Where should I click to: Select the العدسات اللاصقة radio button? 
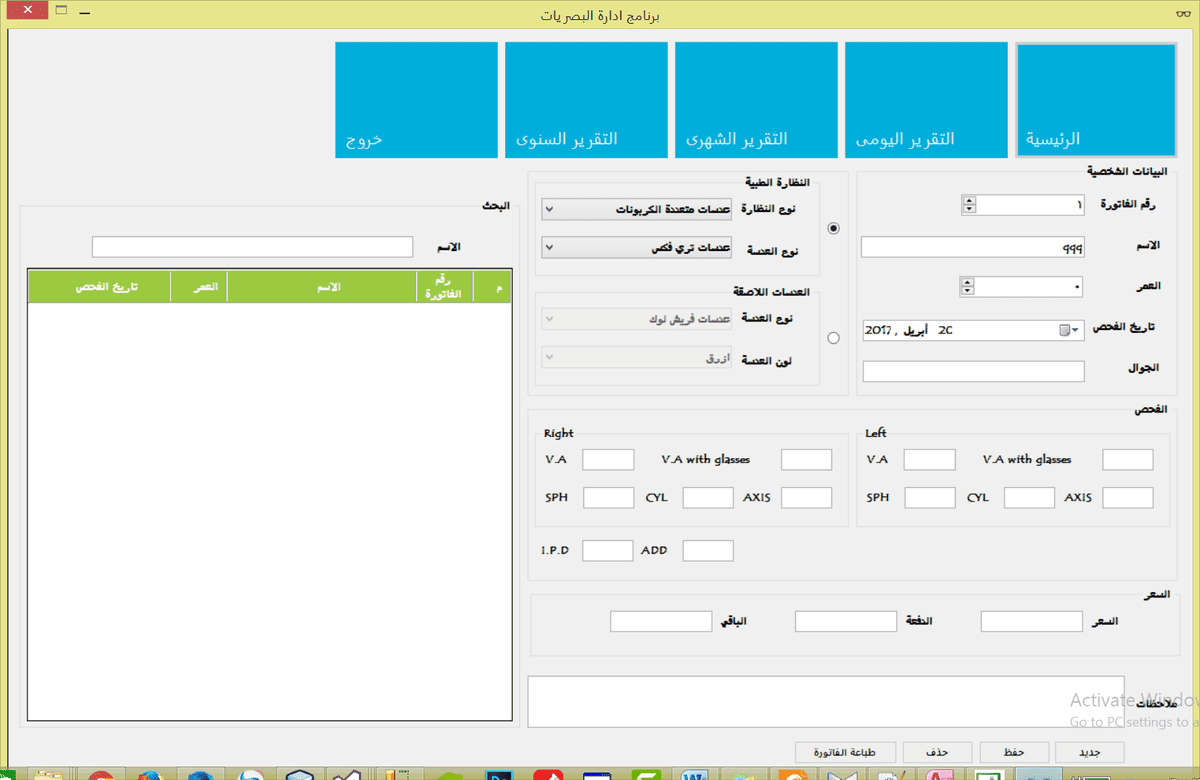tap(834, 338)
